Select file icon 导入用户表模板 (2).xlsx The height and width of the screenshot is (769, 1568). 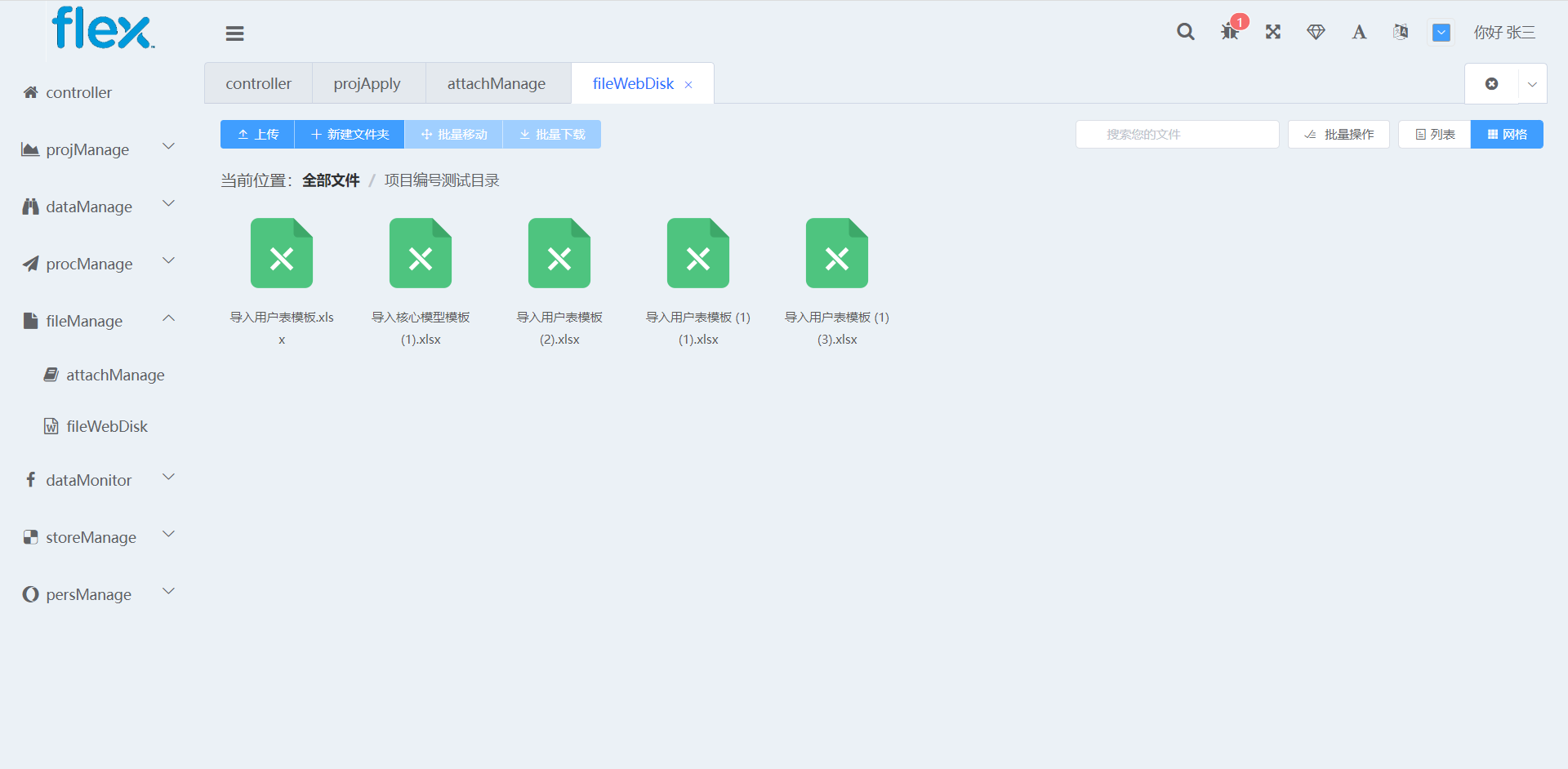pos(559,253)
